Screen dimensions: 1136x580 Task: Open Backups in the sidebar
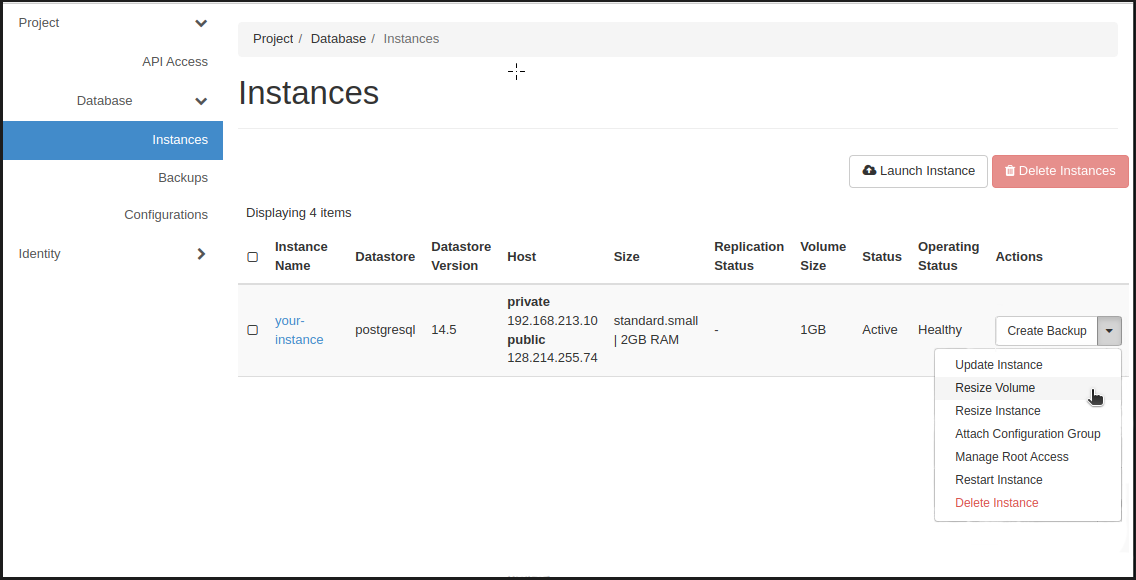click(x=182, y=178)
